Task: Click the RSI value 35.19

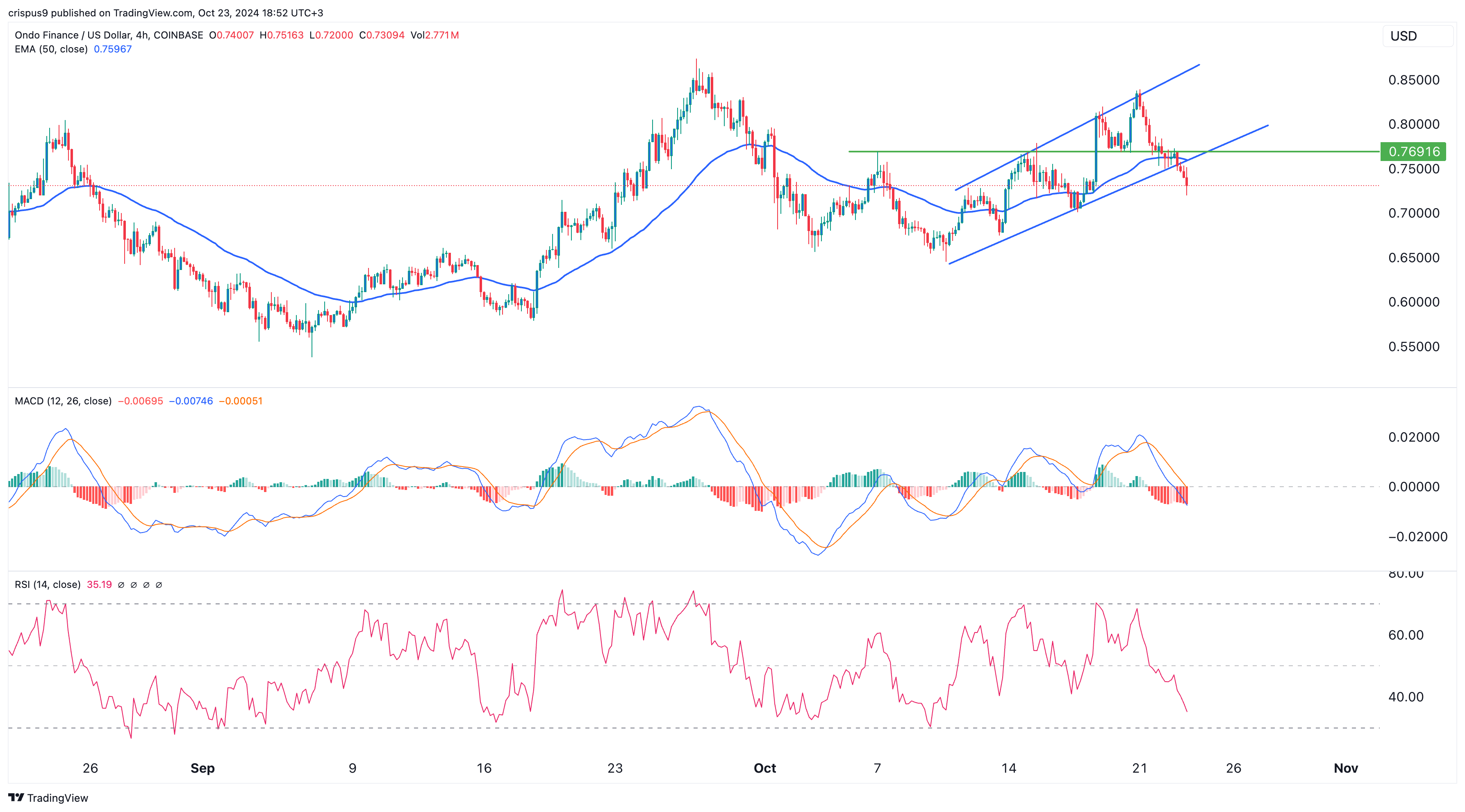Action: click(100, 585)
